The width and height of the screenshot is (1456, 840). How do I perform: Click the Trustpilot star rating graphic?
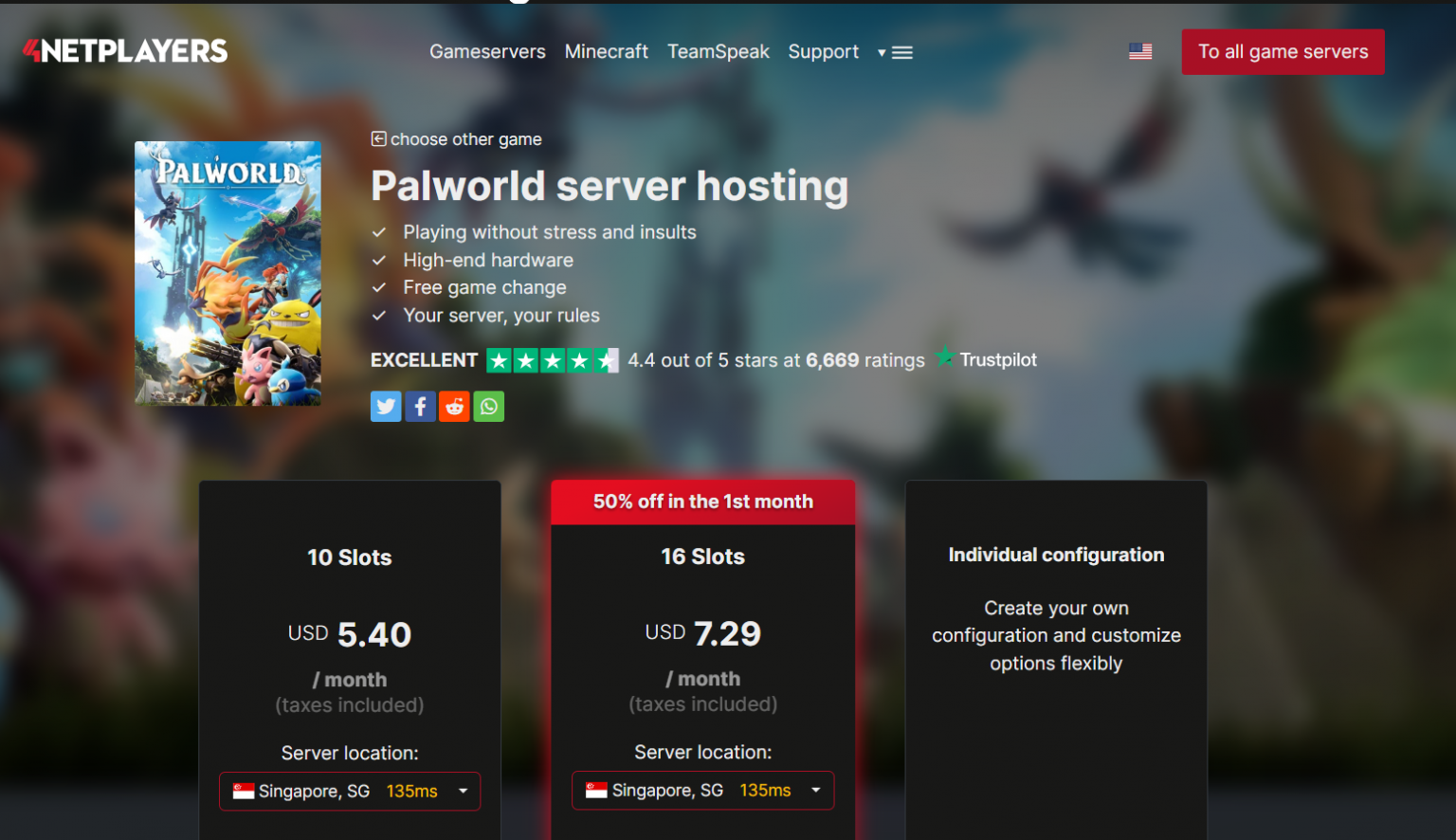[x=553, y=360]
